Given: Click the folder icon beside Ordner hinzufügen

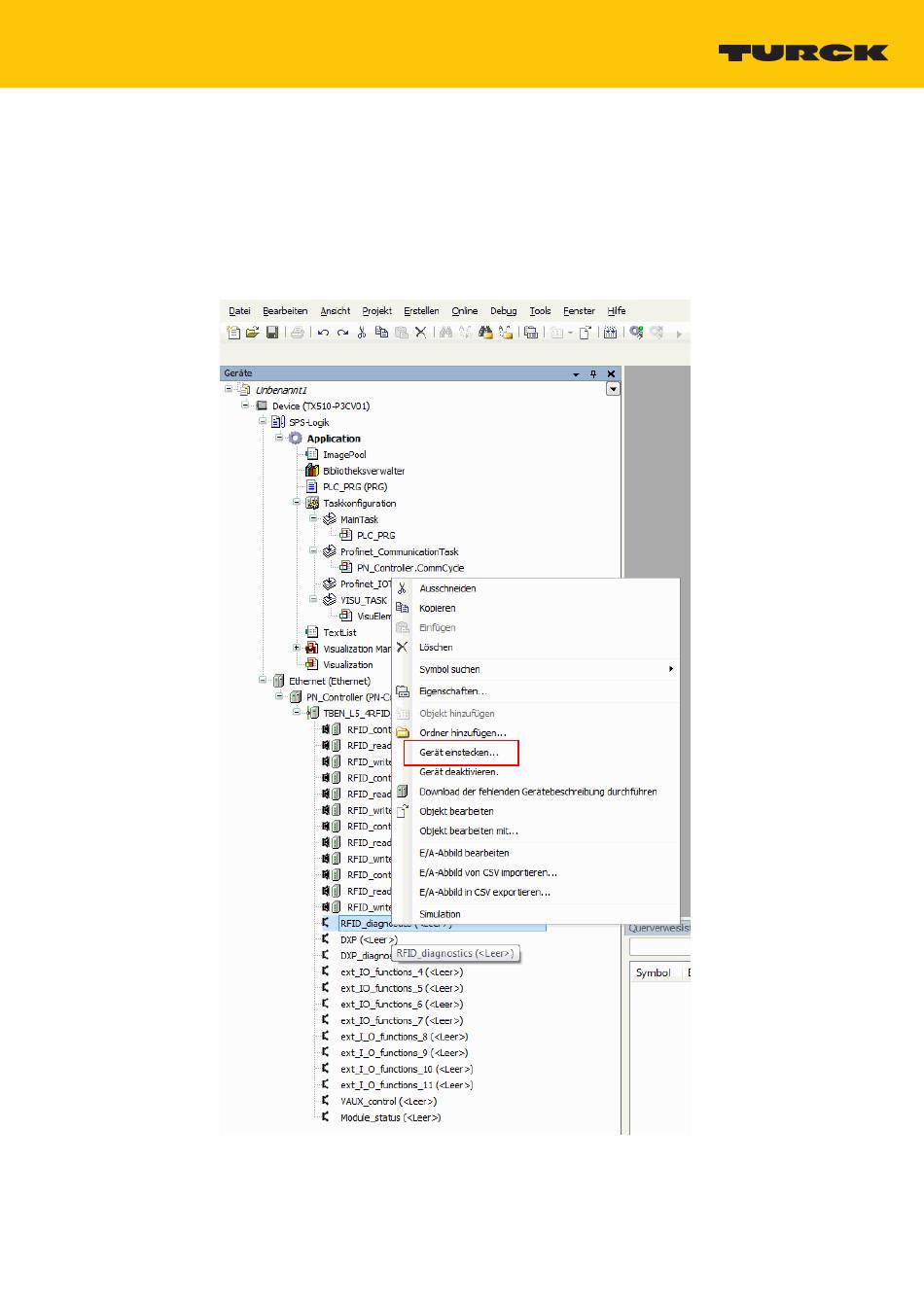Looking at the screenshot, I should (402, 732).
